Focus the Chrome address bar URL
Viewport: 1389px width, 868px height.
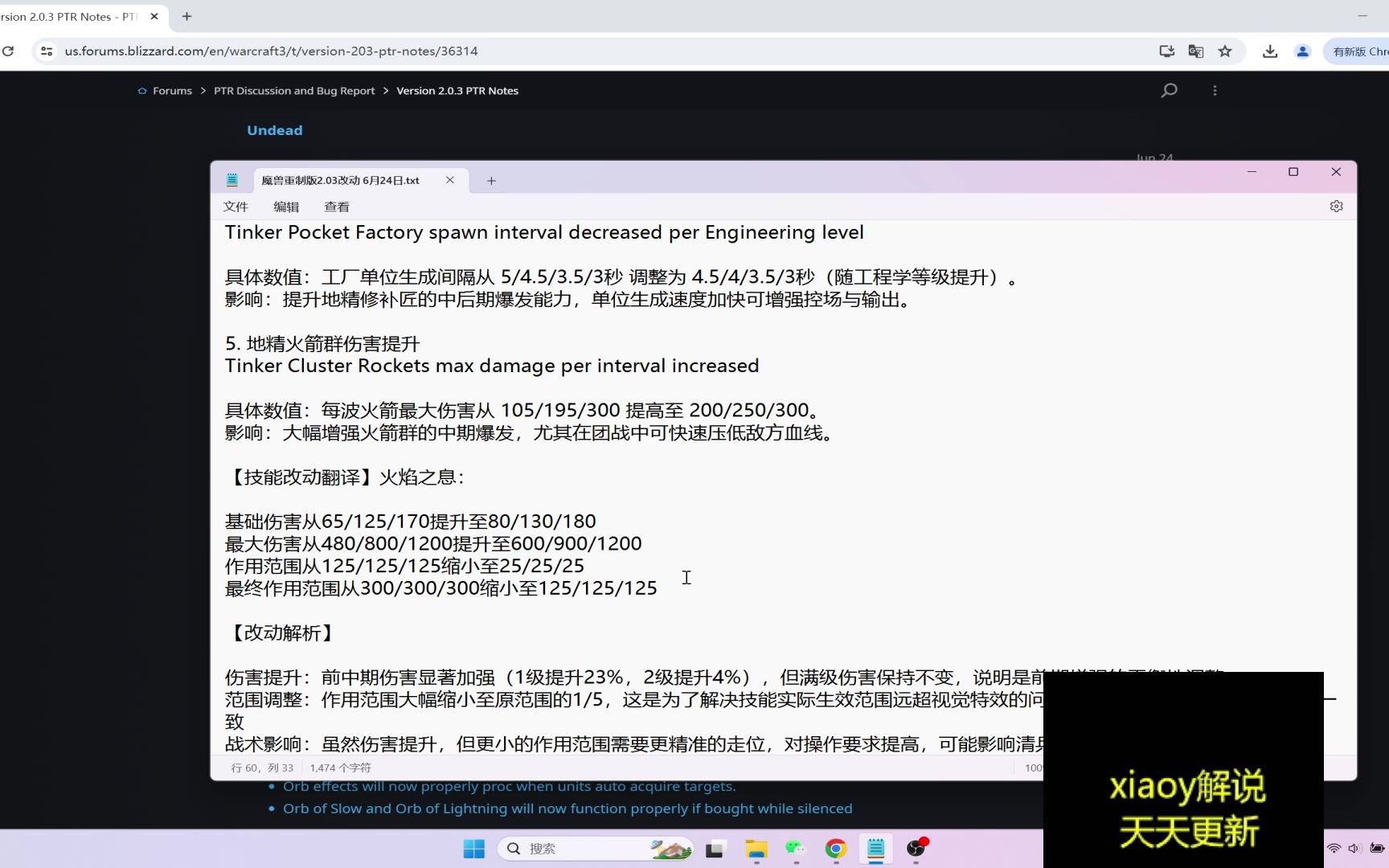(x=271, y=51)
